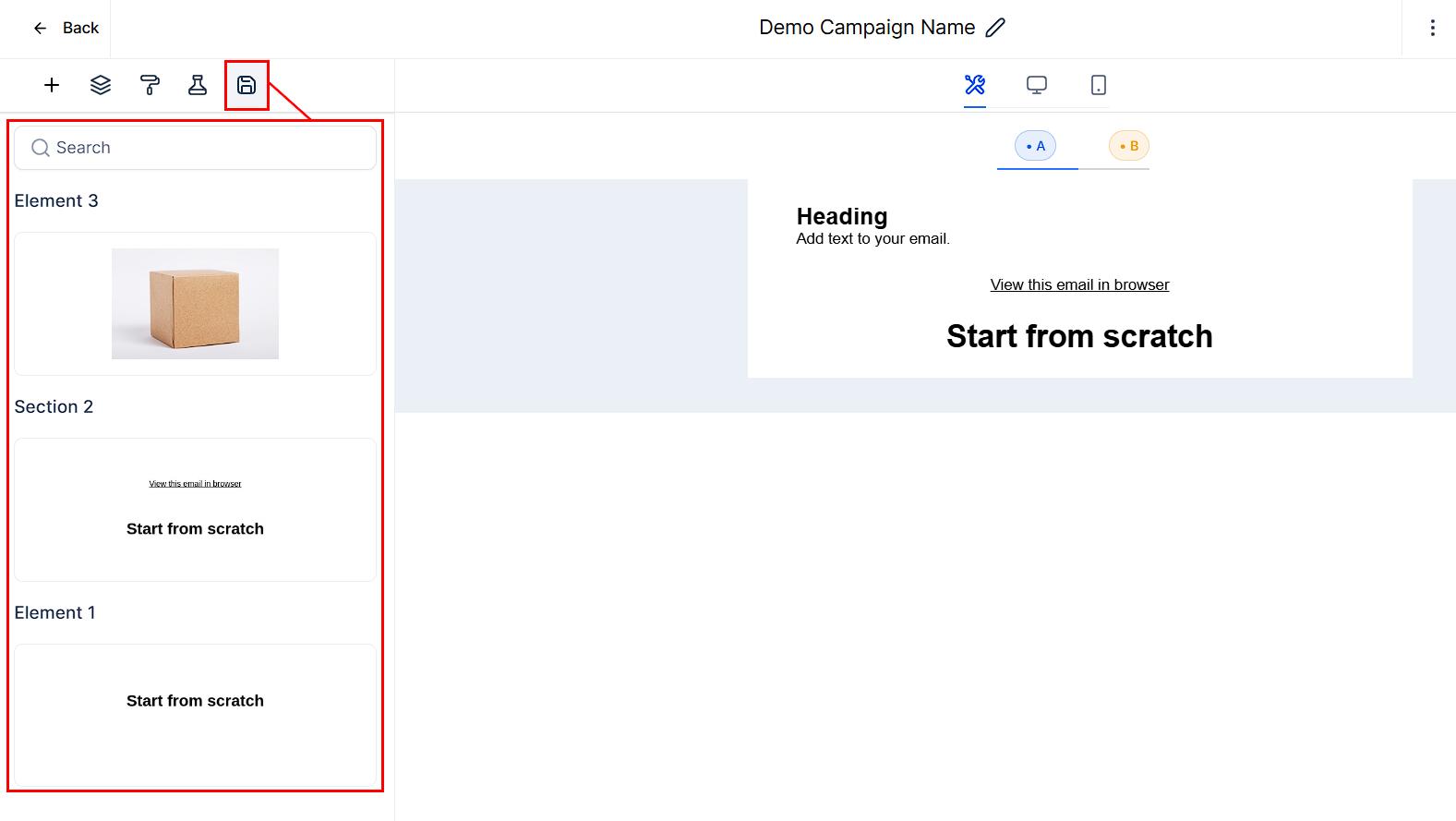Edit campaign name with pencil icon
1456x821 pixels.
pyautogui.click(x=995, y=28)
